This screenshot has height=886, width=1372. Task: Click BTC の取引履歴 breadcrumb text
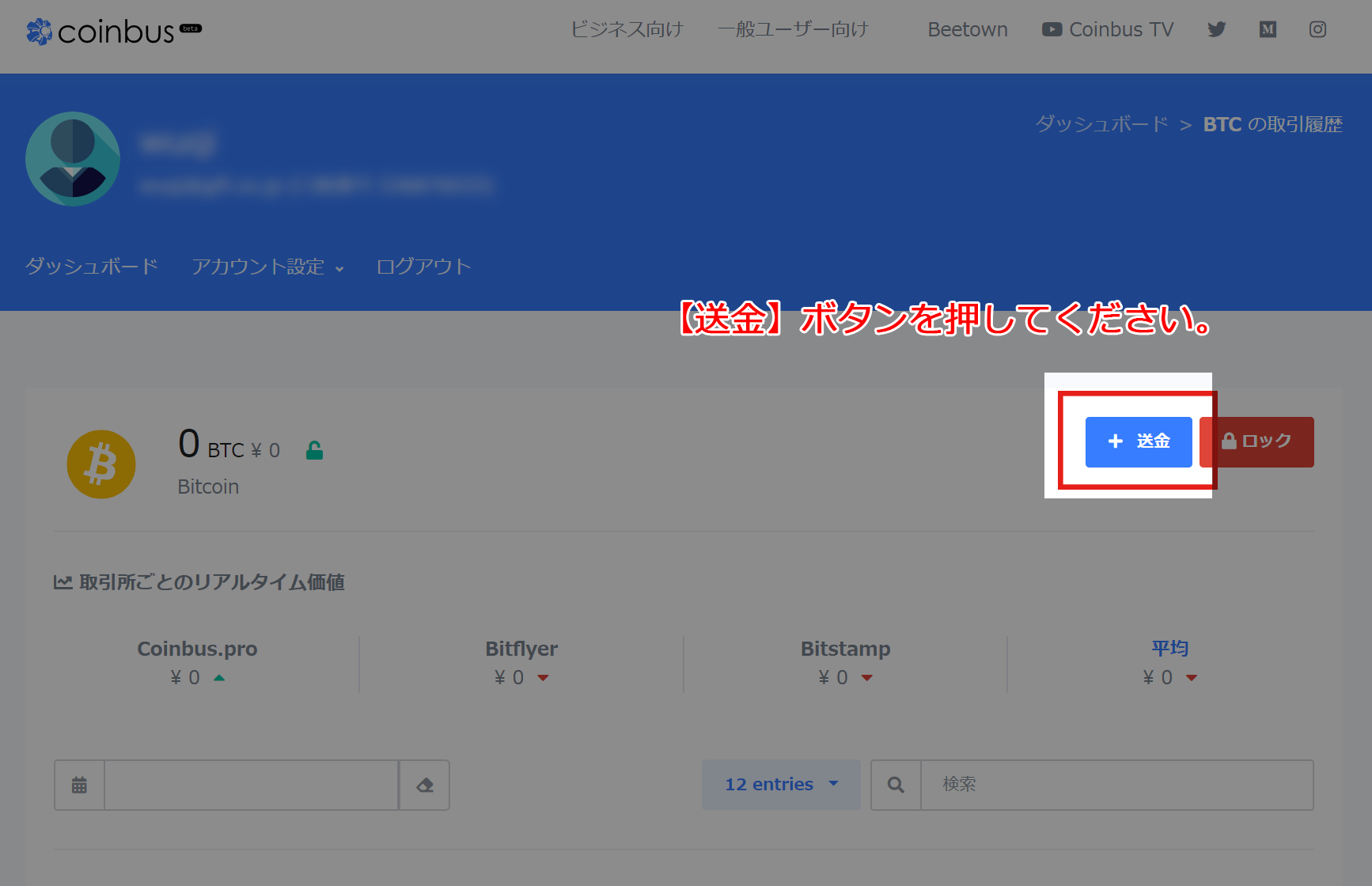point(1272,124)
